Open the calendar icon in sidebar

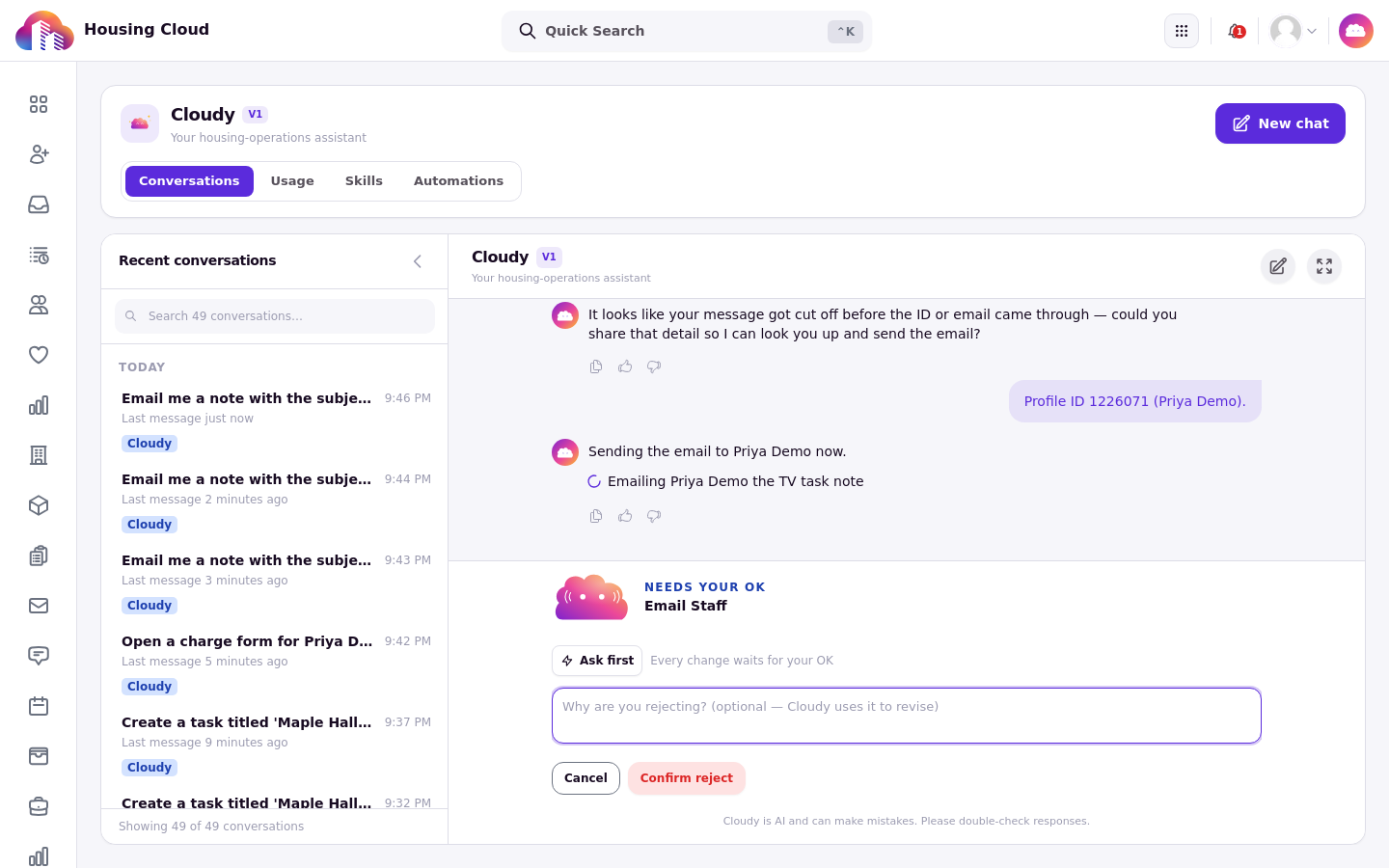coord(39,706)
